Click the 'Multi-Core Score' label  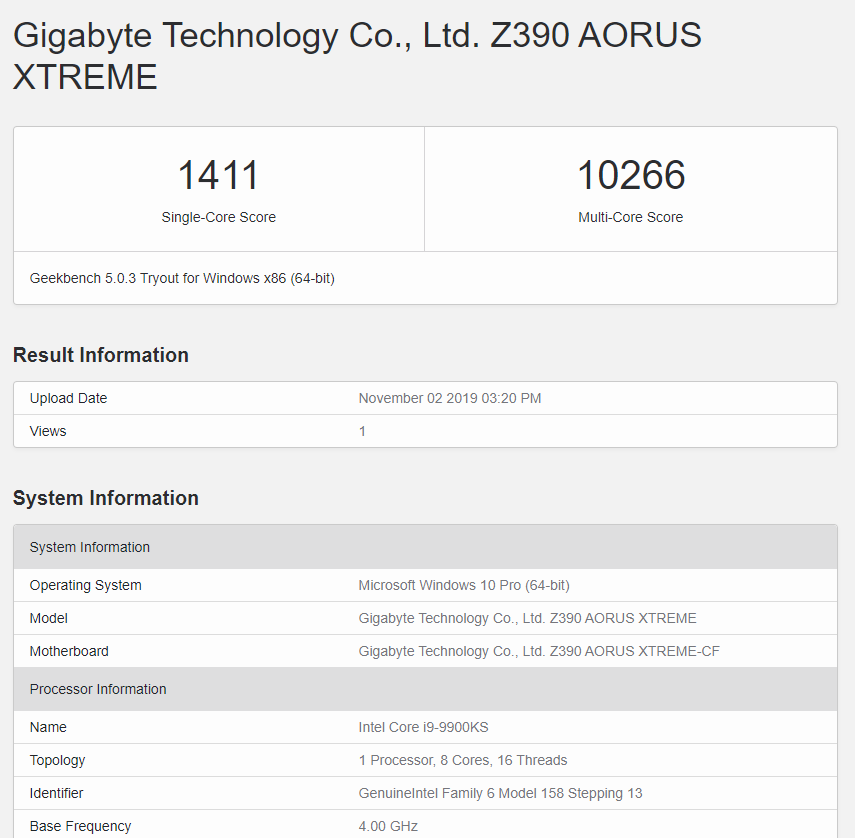point(630,217)
